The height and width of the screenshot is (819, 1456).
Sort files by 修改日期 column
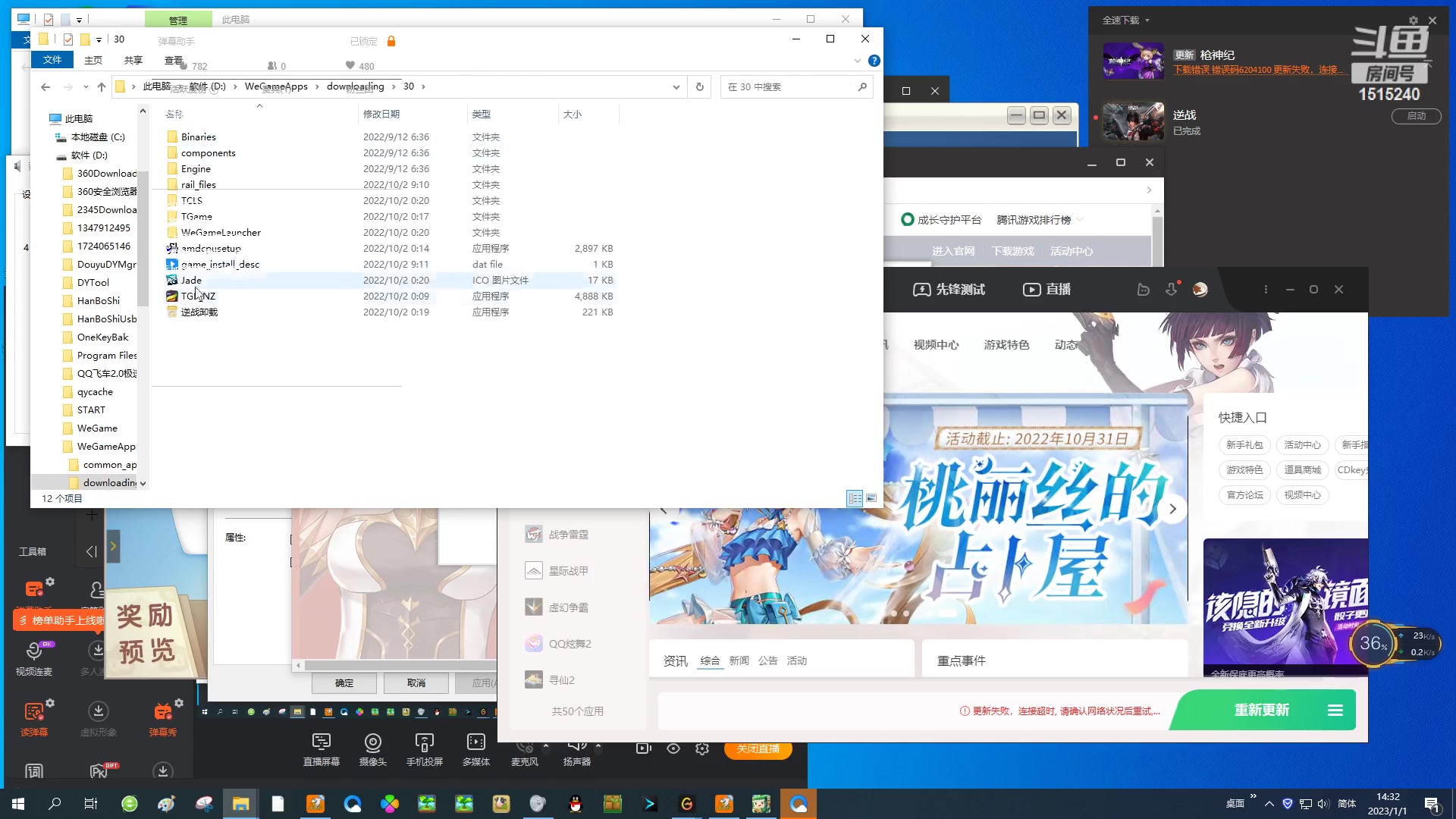(381, 115)
